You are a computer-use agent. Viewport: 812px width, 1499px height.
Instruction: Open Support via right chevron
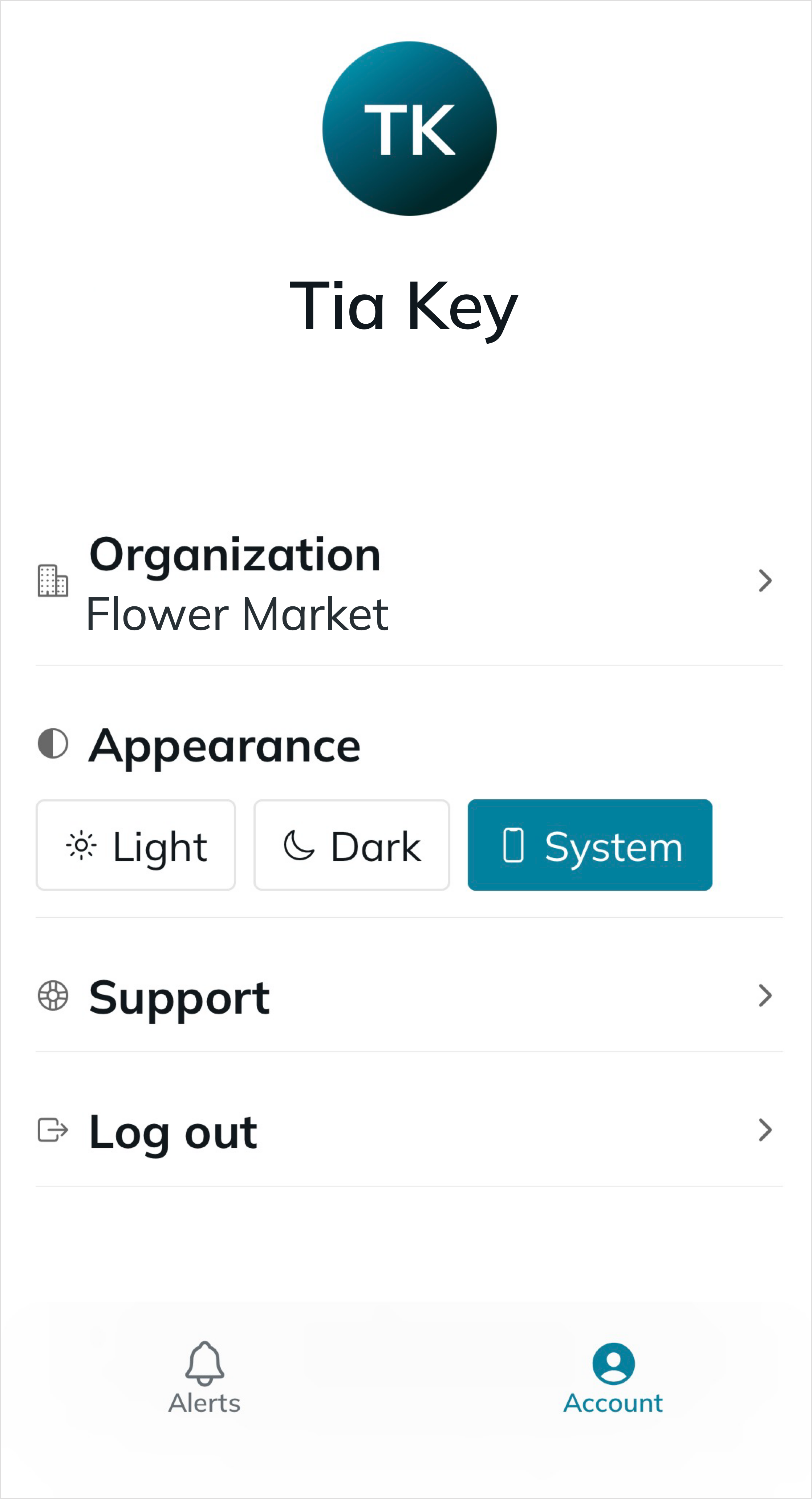[x=765, y=996]
